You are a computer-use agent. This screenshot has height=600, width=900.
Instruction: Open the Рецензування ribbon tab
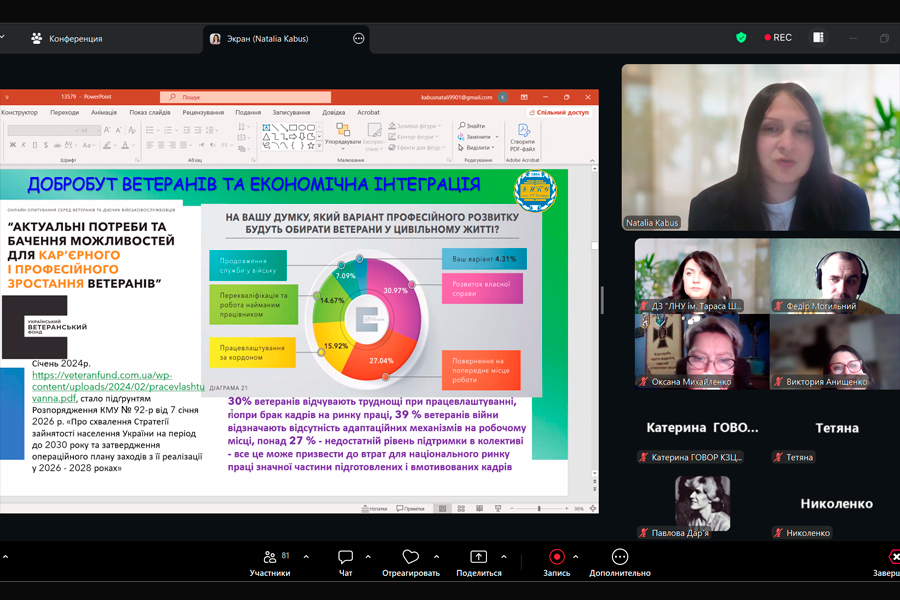pos(203,113)
